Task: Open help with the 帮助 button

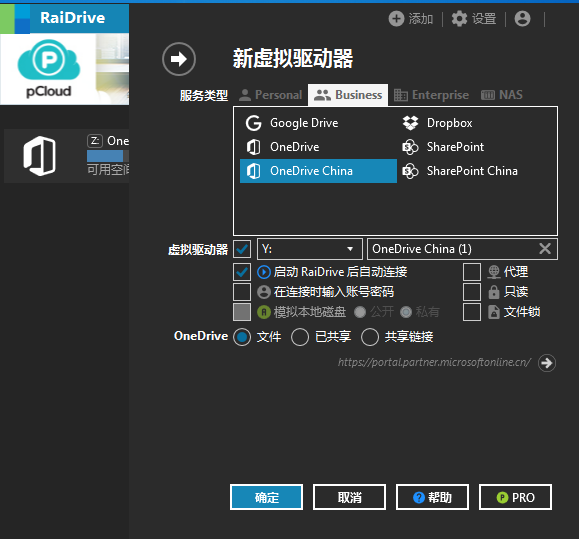Action: 432,497
